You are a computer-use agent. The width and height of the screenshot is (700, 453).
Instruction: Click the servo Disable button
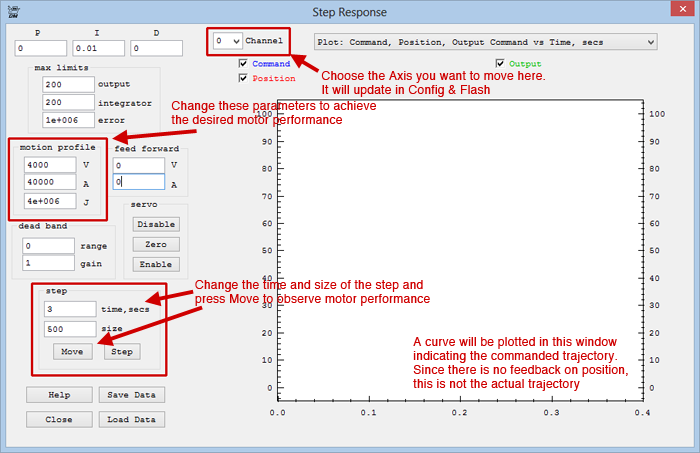coord(155,224)
